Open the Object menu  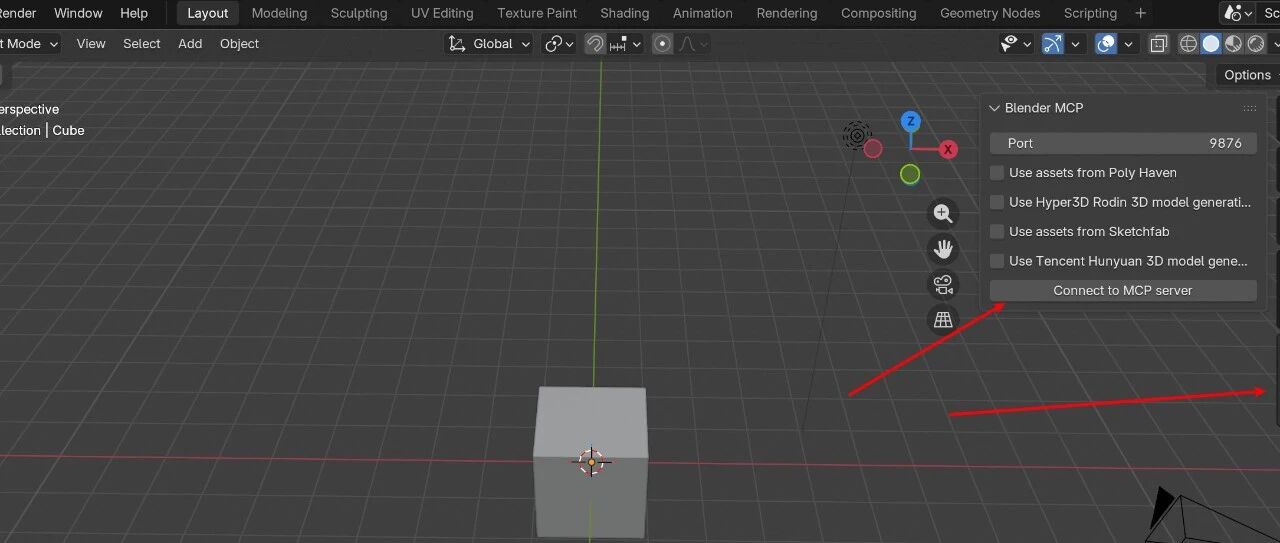pos(239,44)
